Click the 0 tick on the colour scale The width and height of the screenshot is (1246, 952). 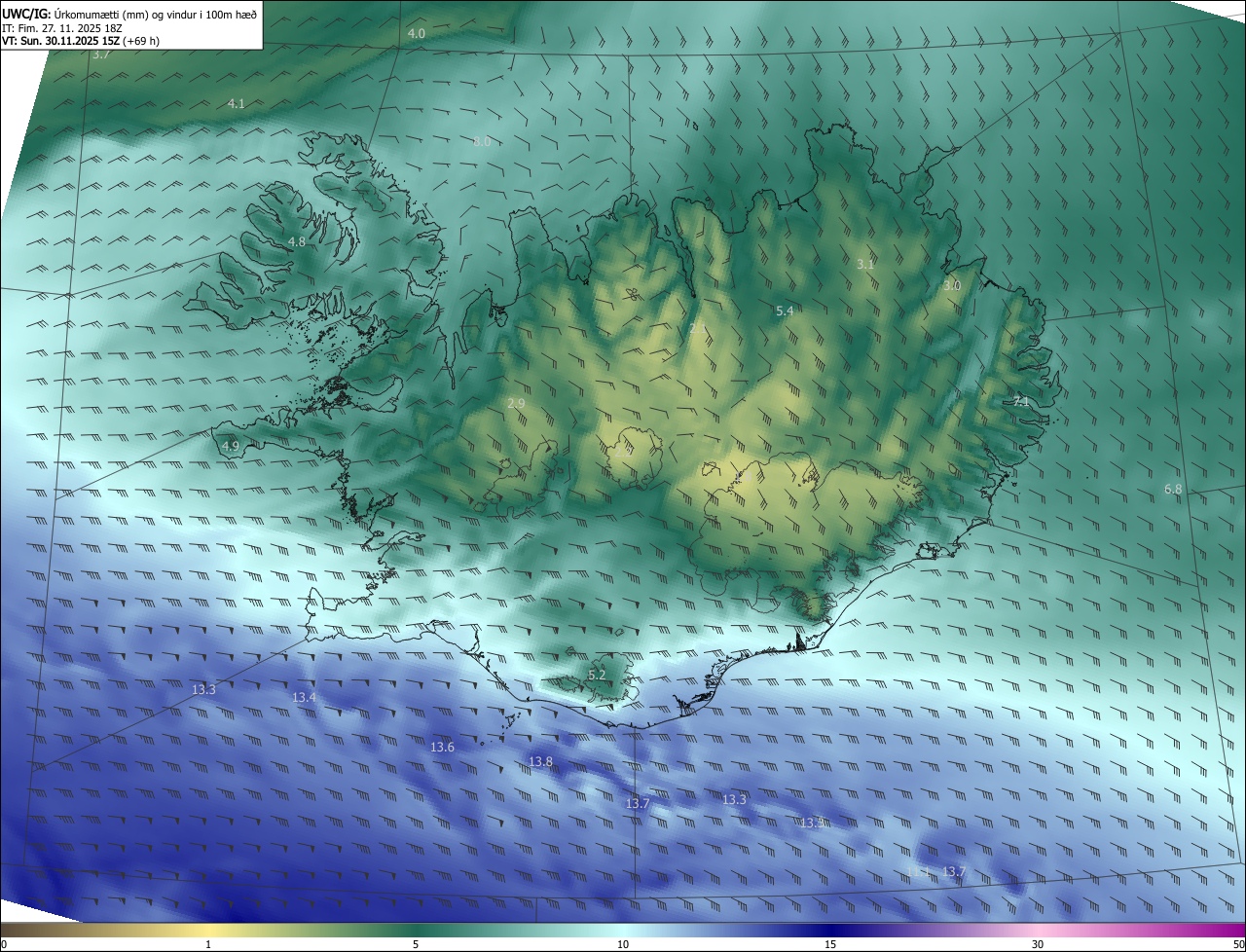tap(4, 944)
